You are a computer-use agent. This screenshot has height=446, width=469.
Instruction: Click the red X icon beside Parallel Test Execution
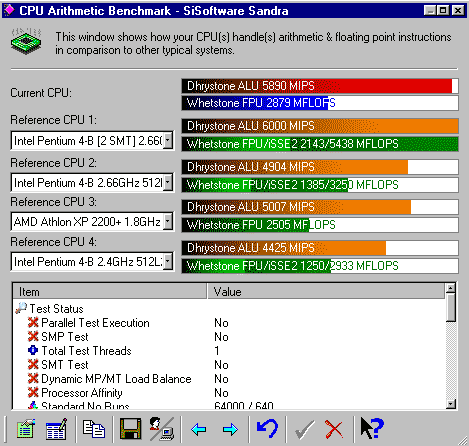[x=33, y=322]
